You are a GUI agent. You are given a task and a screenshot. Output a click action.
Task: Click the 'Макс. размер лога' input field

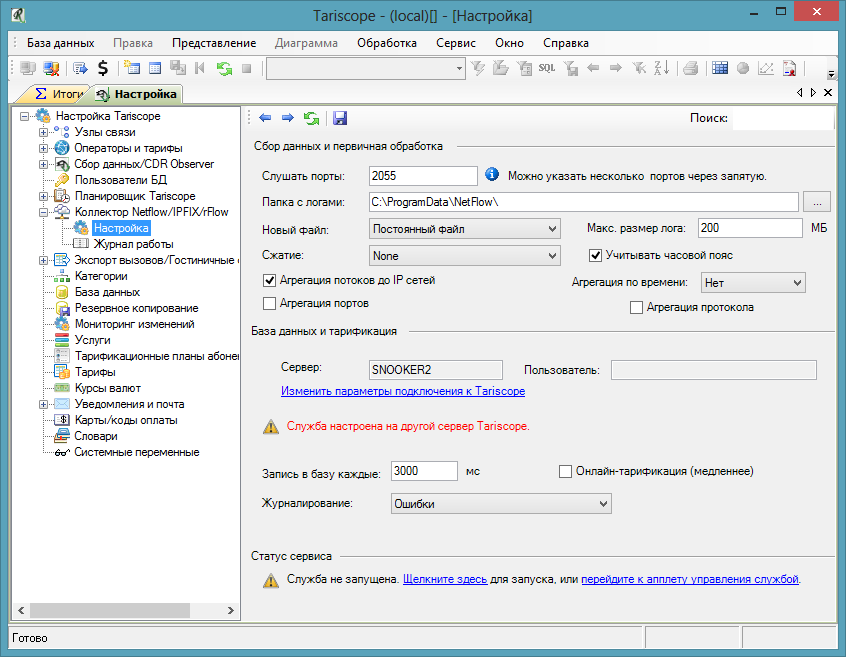point(750,228)
